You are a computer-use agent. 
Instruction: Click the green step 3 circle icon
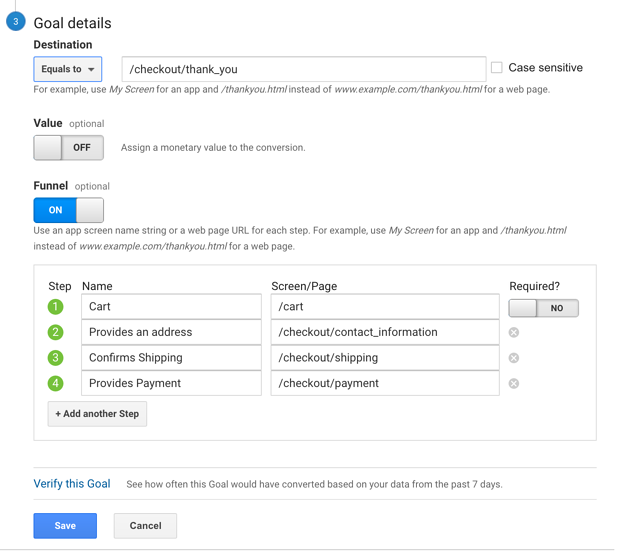(x=55, y=358)
